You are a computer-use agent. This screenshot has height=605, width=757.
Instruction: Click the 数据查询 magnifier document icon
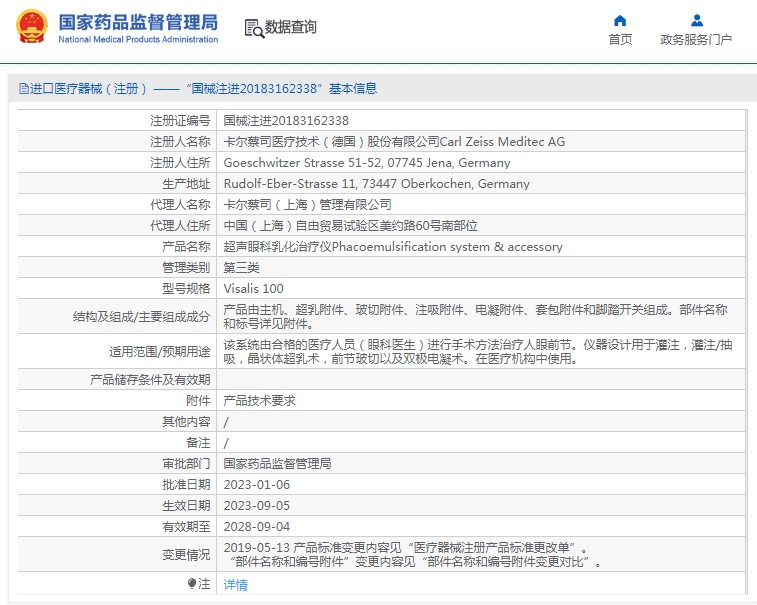[x=253, y=28]
